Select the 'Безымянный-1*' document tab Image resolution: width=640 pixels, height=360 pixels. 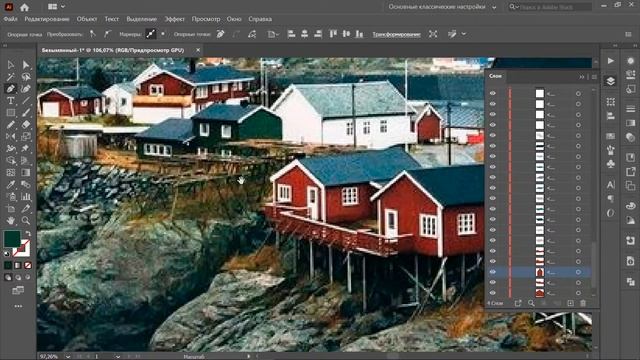click(x=113, y=50)
